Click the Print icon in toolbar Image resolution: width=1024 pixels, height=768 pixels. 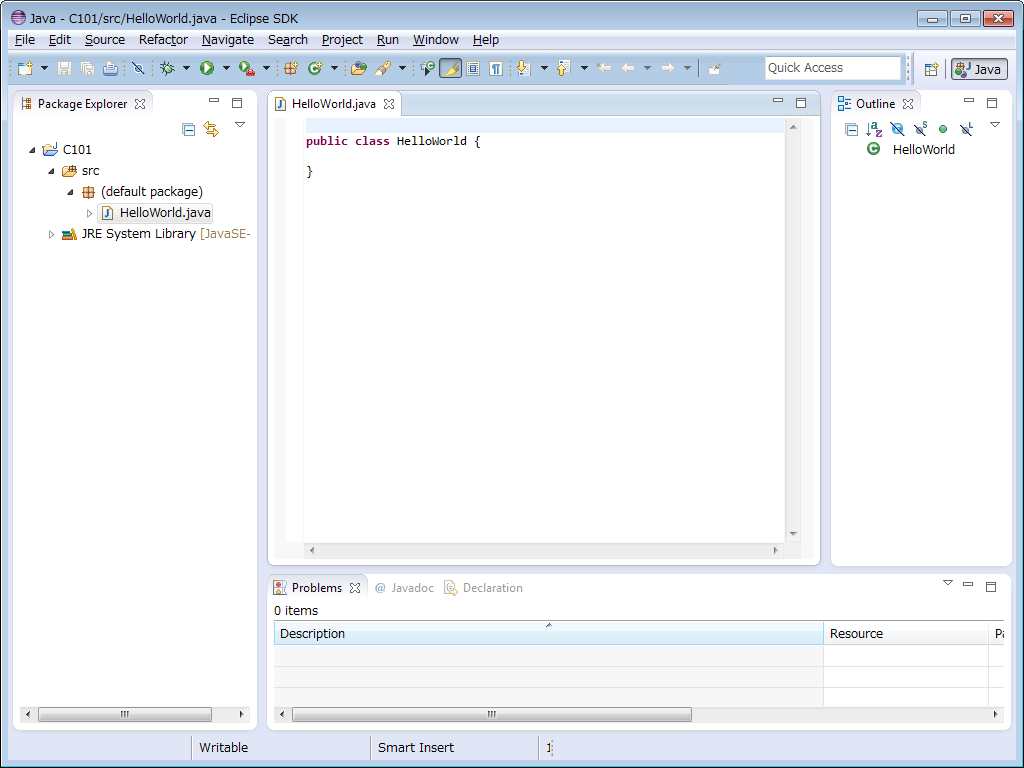(x=110, y=68)
